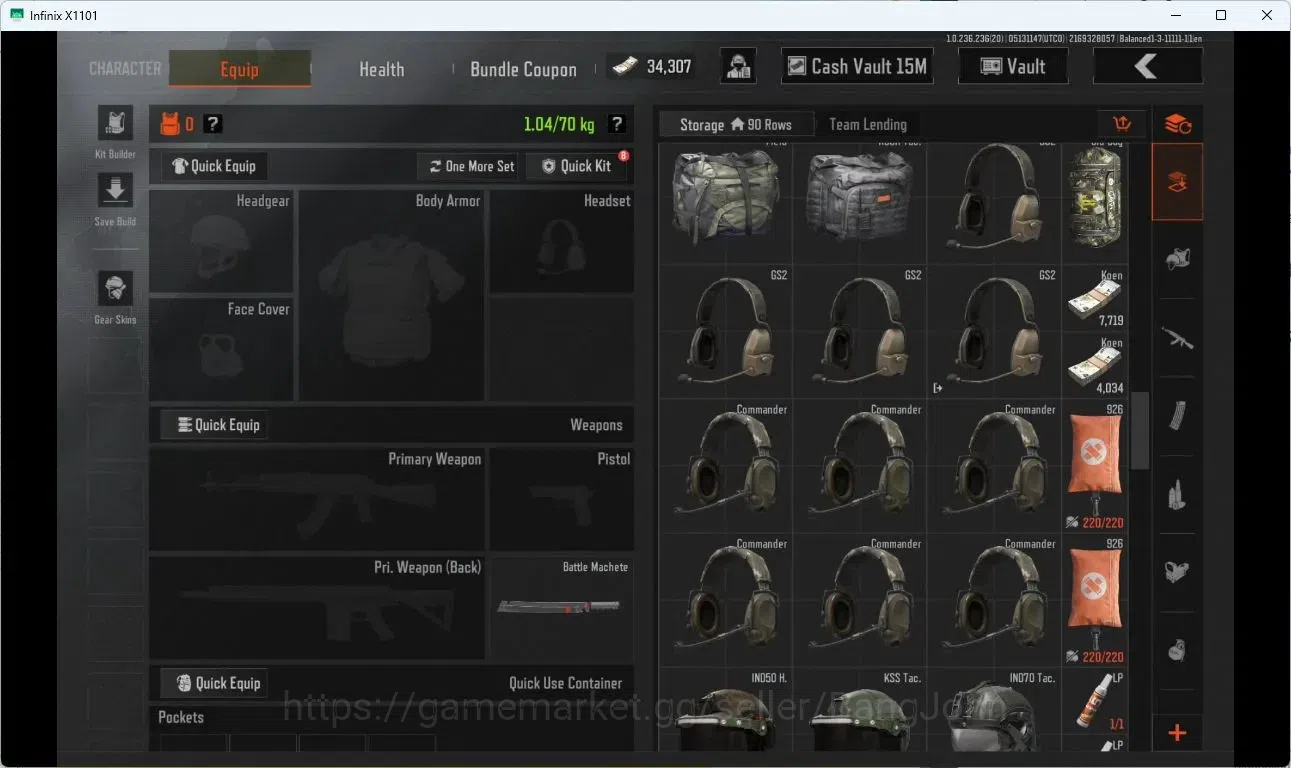The width and height of the screenshot is (1291, 768).
Task: Select the empty Headgear slot
Action: (221, 240)
